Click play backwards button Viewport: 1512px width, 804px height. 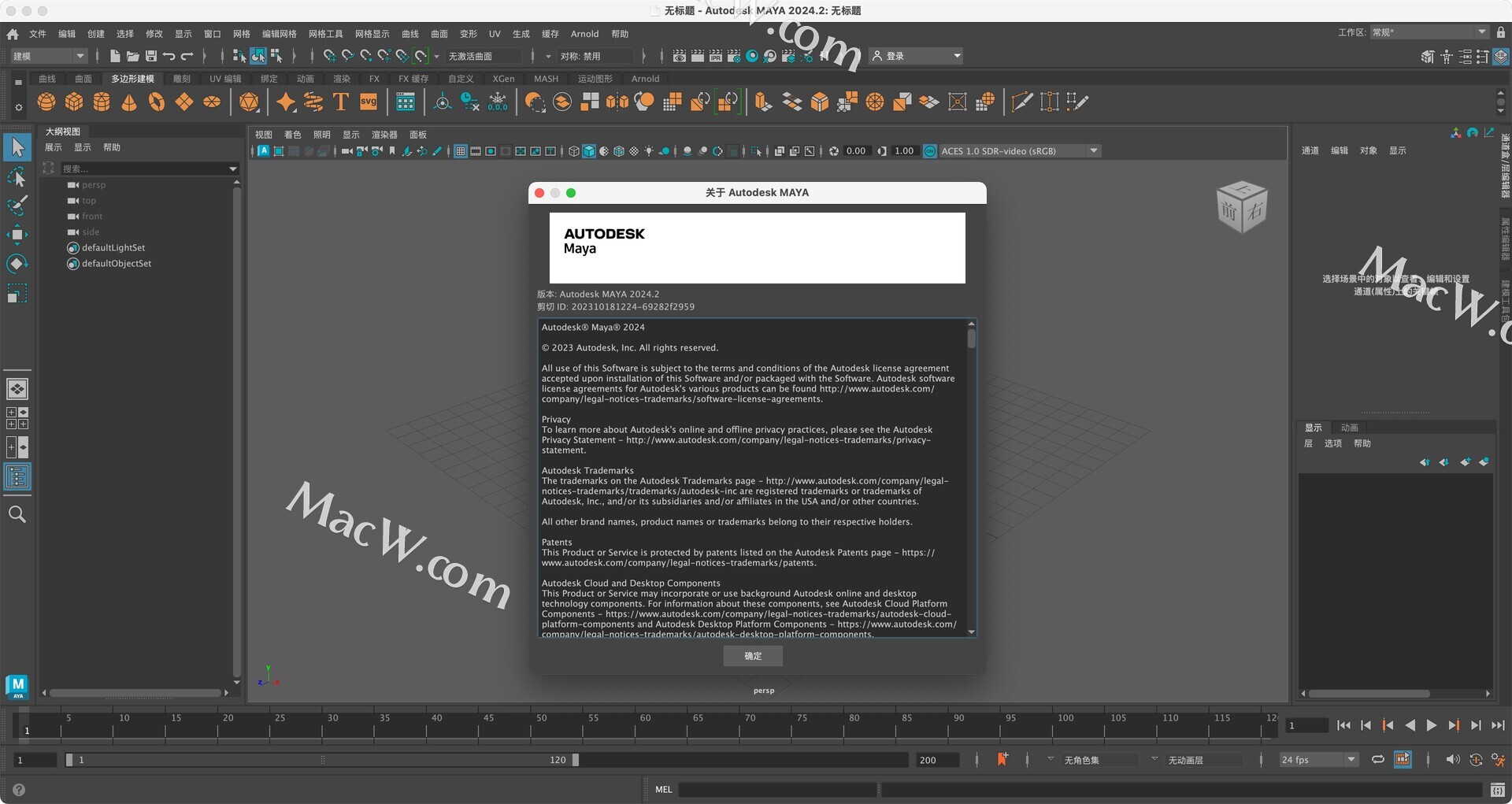[1410, 725]
